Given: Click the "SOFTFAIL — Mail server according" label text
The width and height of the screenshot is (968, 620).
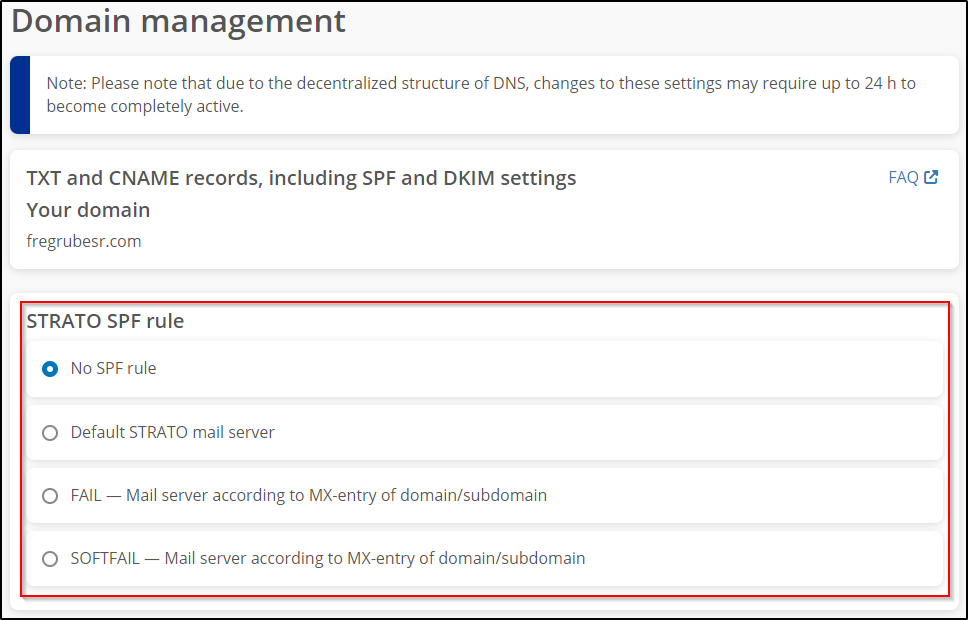Looking at the screenshot, I should coord(327,559).
